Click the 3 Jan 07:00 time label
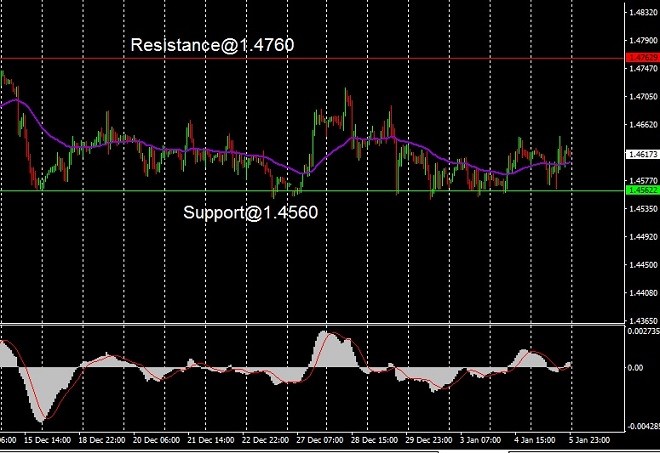Viewport: 660px width, 453px height. [x=480, y=440]
